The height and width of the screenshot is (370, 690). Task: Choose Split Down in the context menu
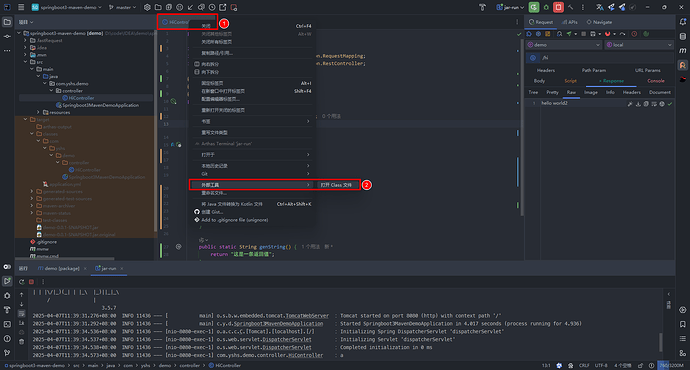[x=252, y=72]
